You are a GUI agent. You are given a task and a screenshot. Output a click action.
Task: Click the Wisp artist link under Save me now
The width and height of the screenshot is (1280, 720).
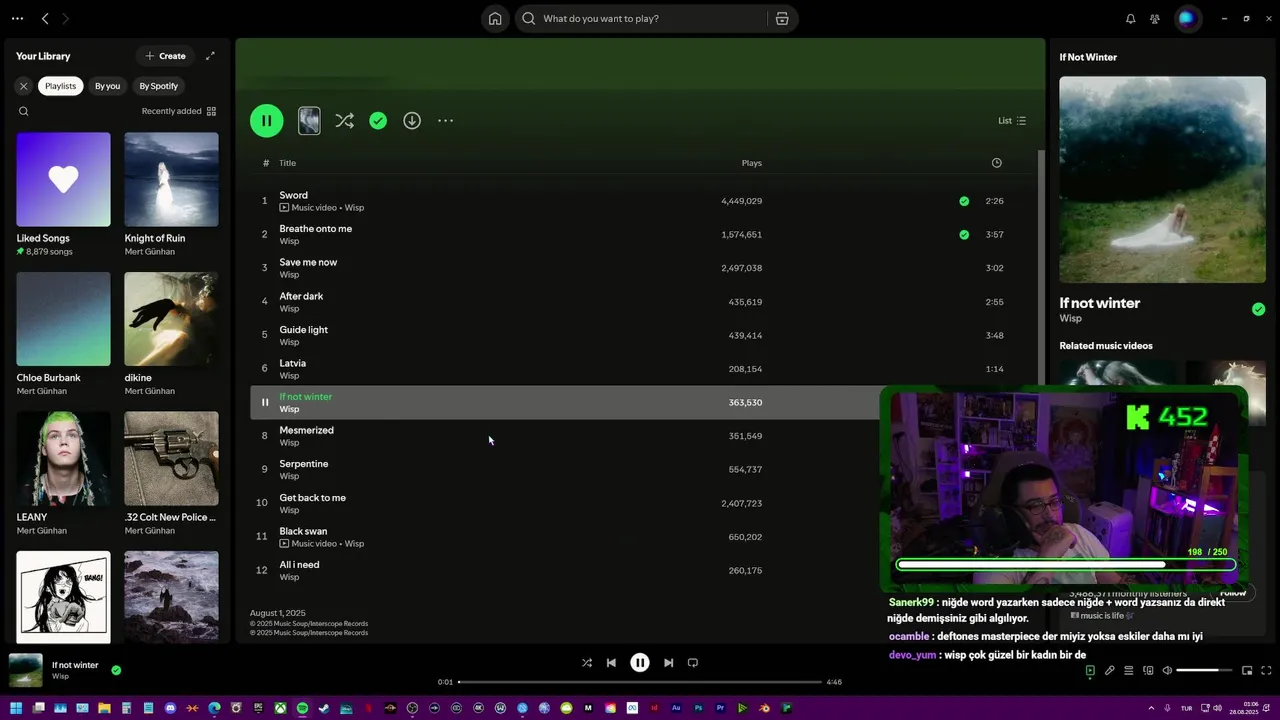pos(289,275)
